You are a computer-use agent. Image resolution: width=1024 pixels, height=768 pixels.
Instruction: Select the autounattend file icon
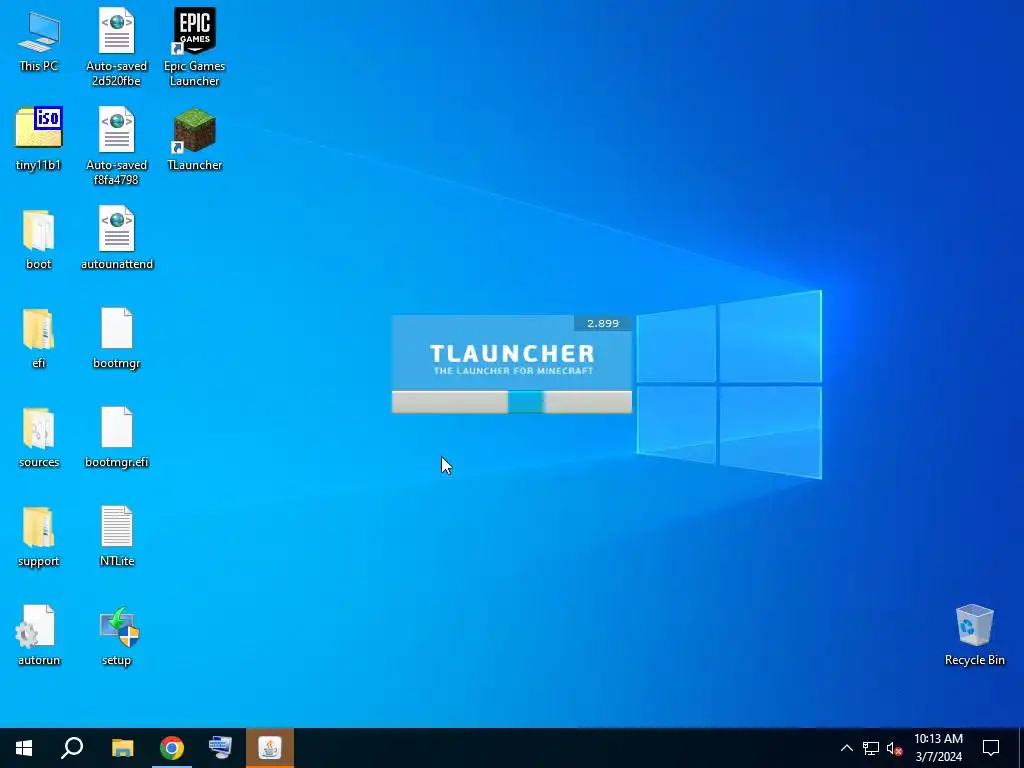pos(117,238)
